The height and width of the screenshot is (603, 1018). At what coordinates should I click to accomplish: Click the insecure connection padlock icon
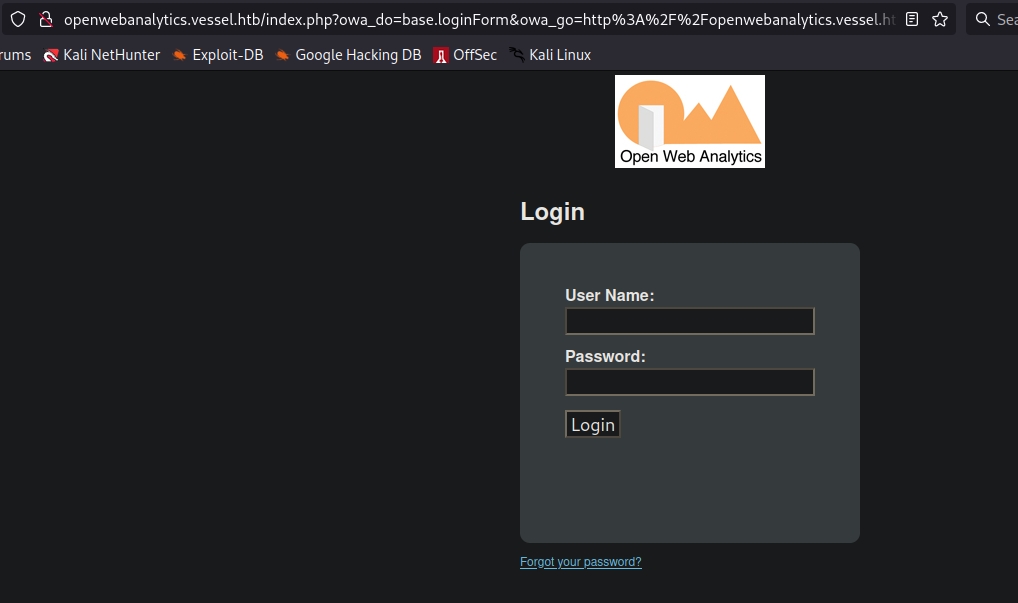point(44,19)
